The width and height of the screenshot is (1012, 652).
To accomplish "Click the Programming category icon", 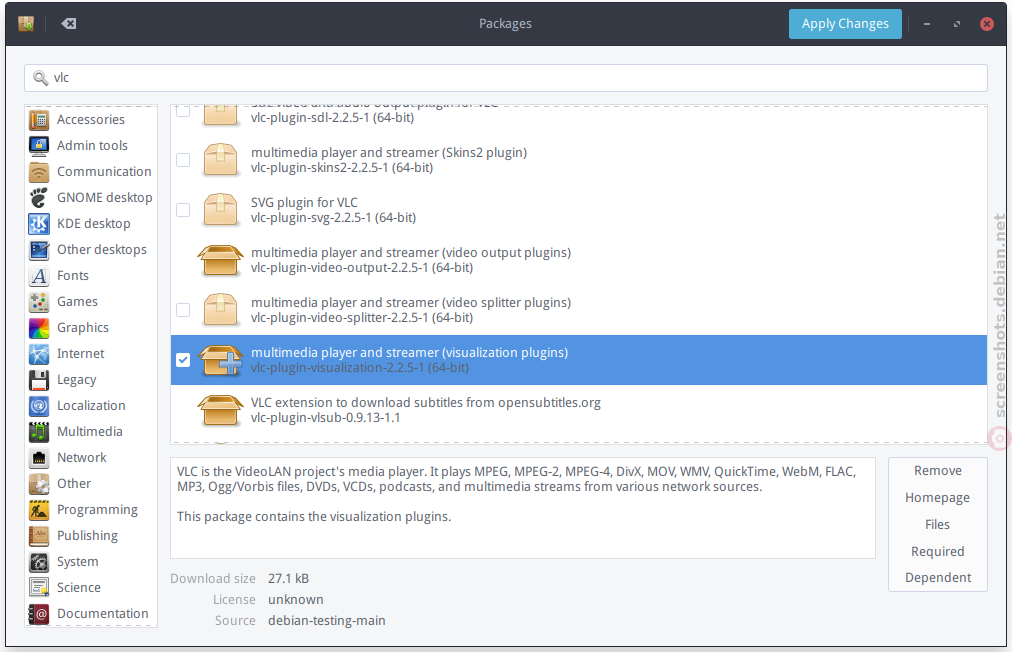I will click(39, 510).
